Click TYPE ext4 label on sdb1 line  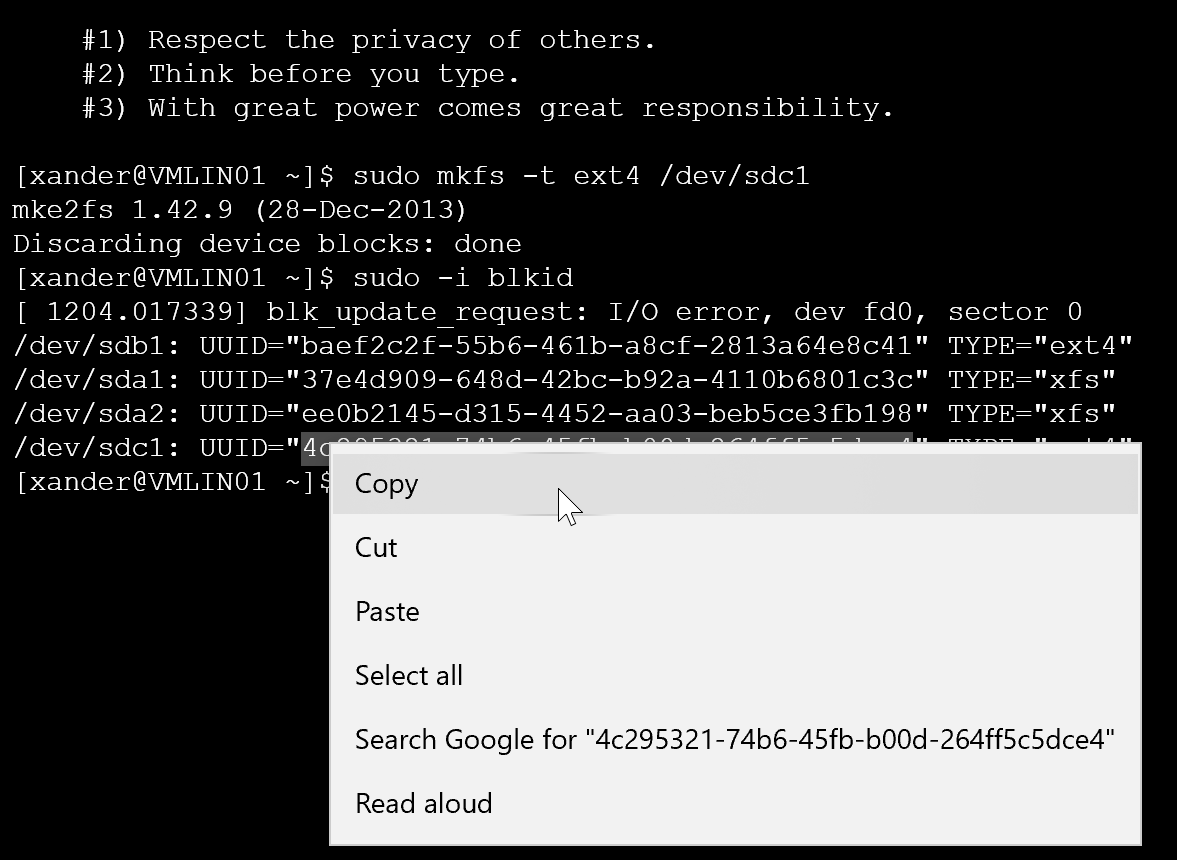[1040, 345]
